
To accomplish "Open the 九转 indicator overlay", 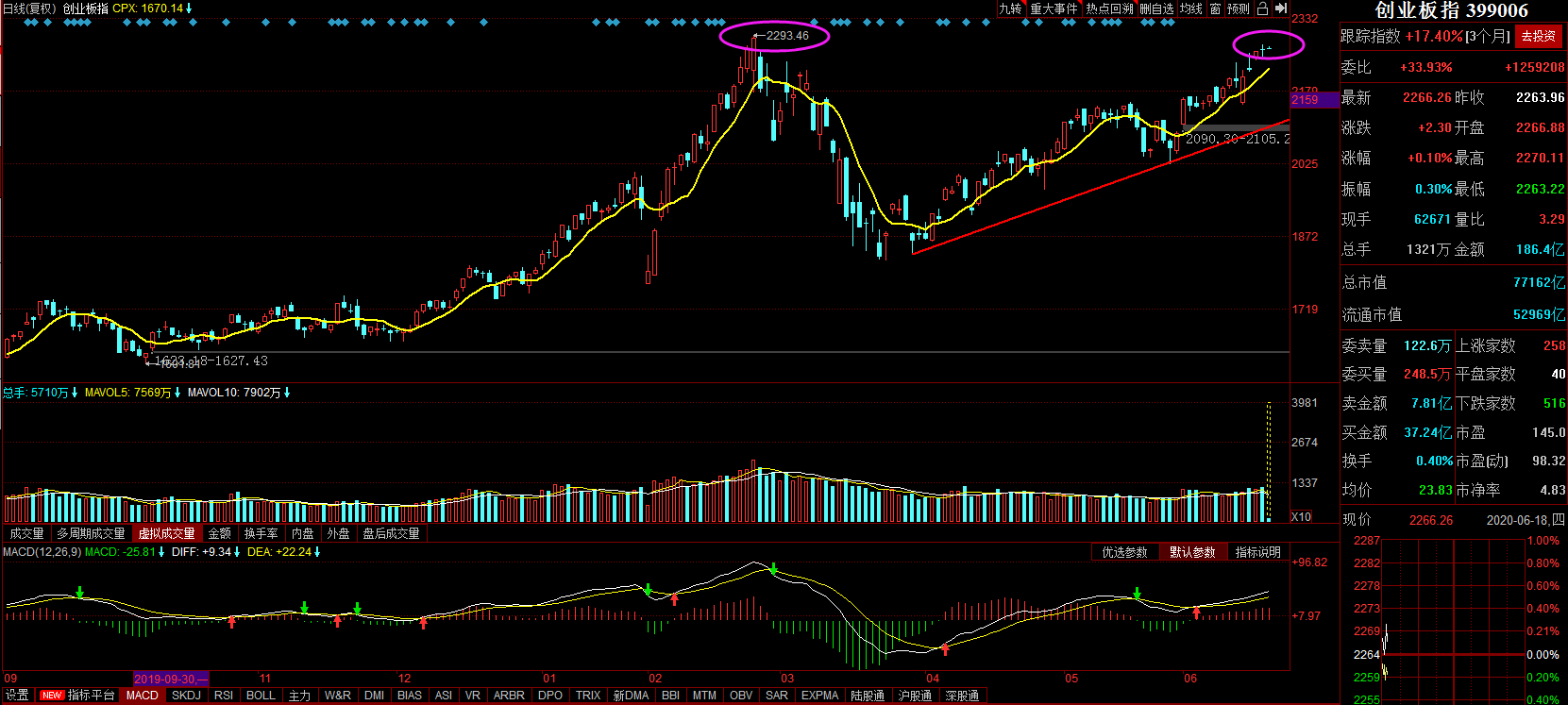I will pos(1011,8).
